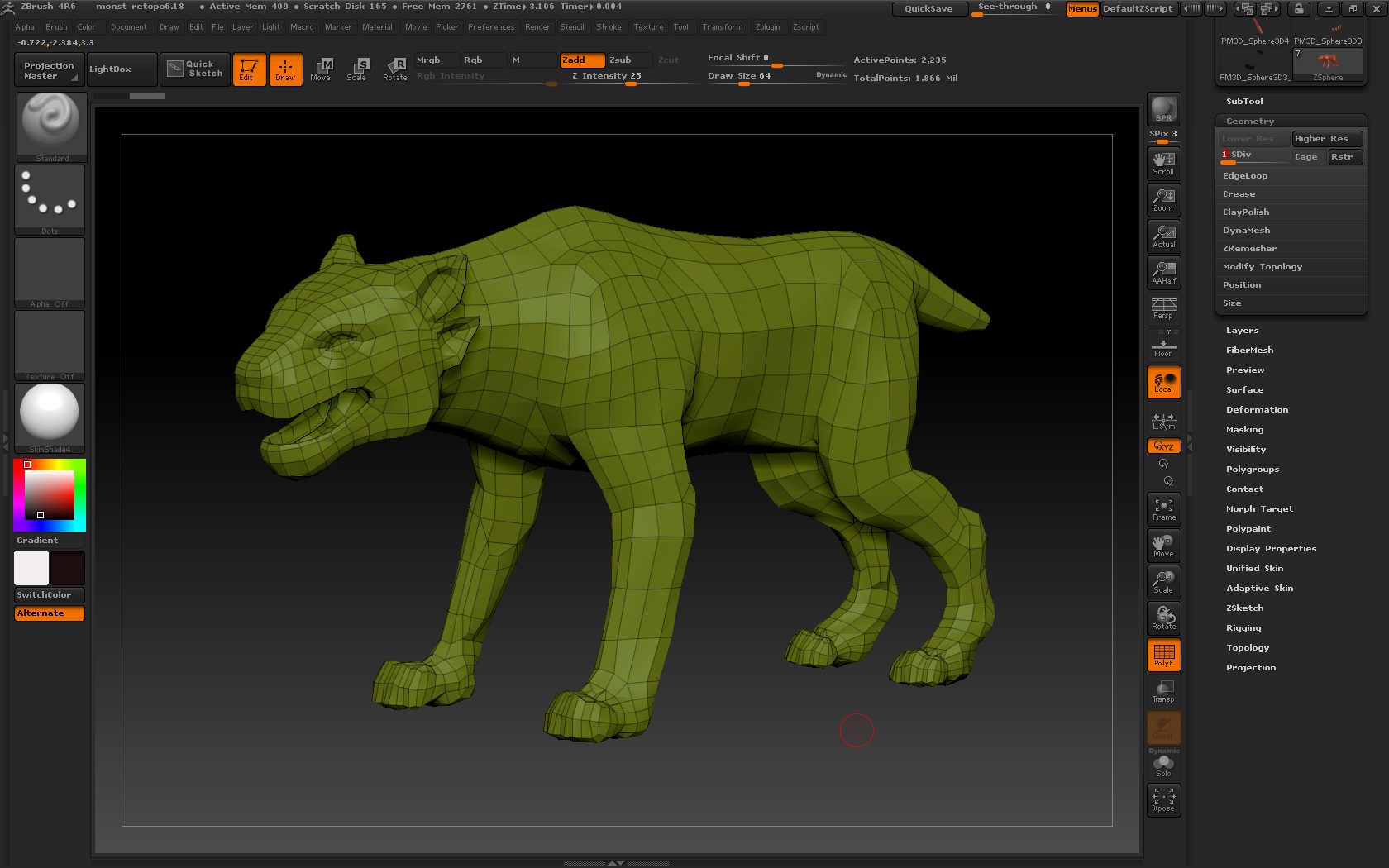Click the SwitchColor button
The width and height of the screenshot is (1389, 868).
[x=50, y=595]
